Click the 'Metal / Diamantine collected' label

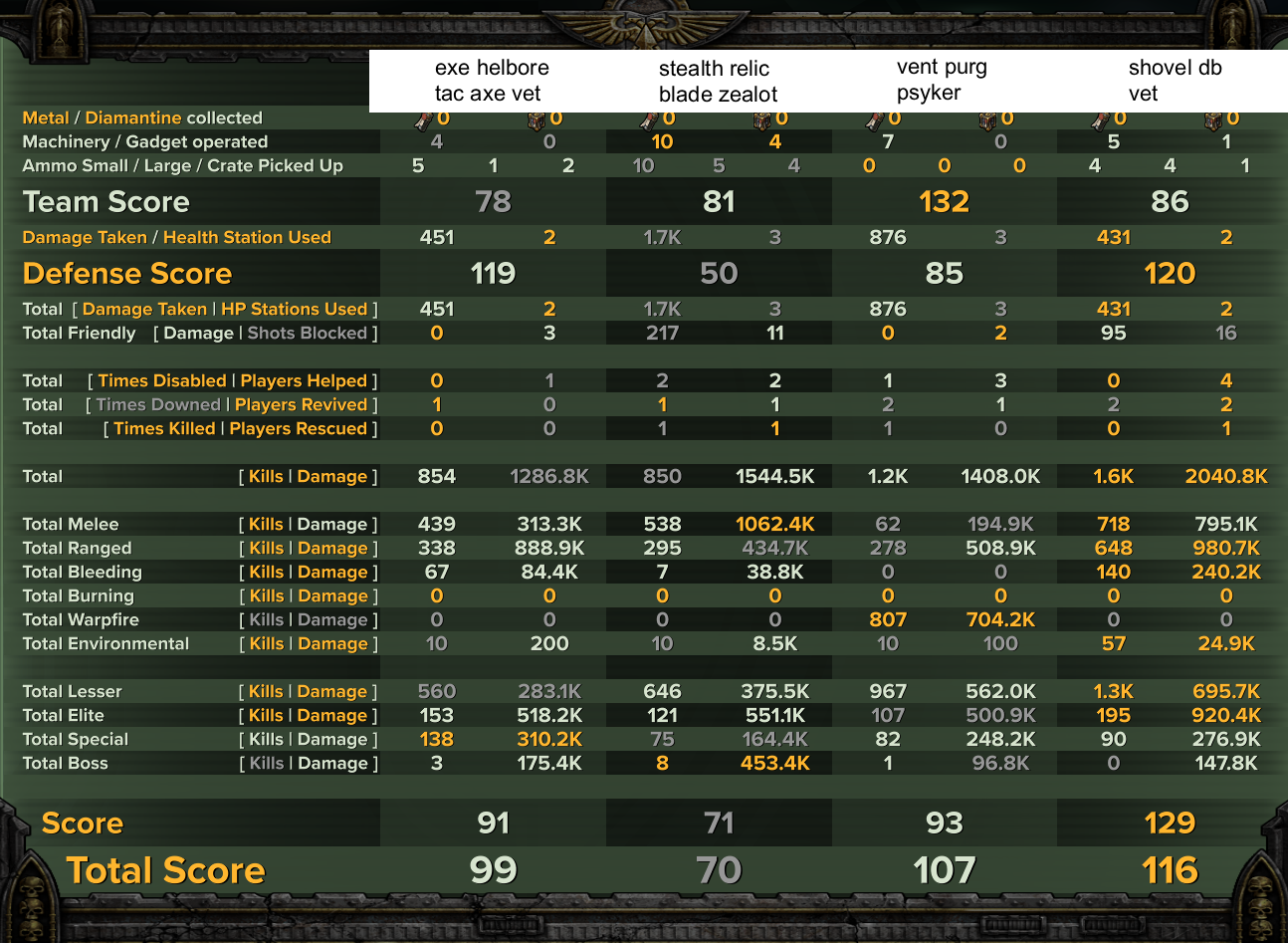pyautogui.click(x=142, y=118)
